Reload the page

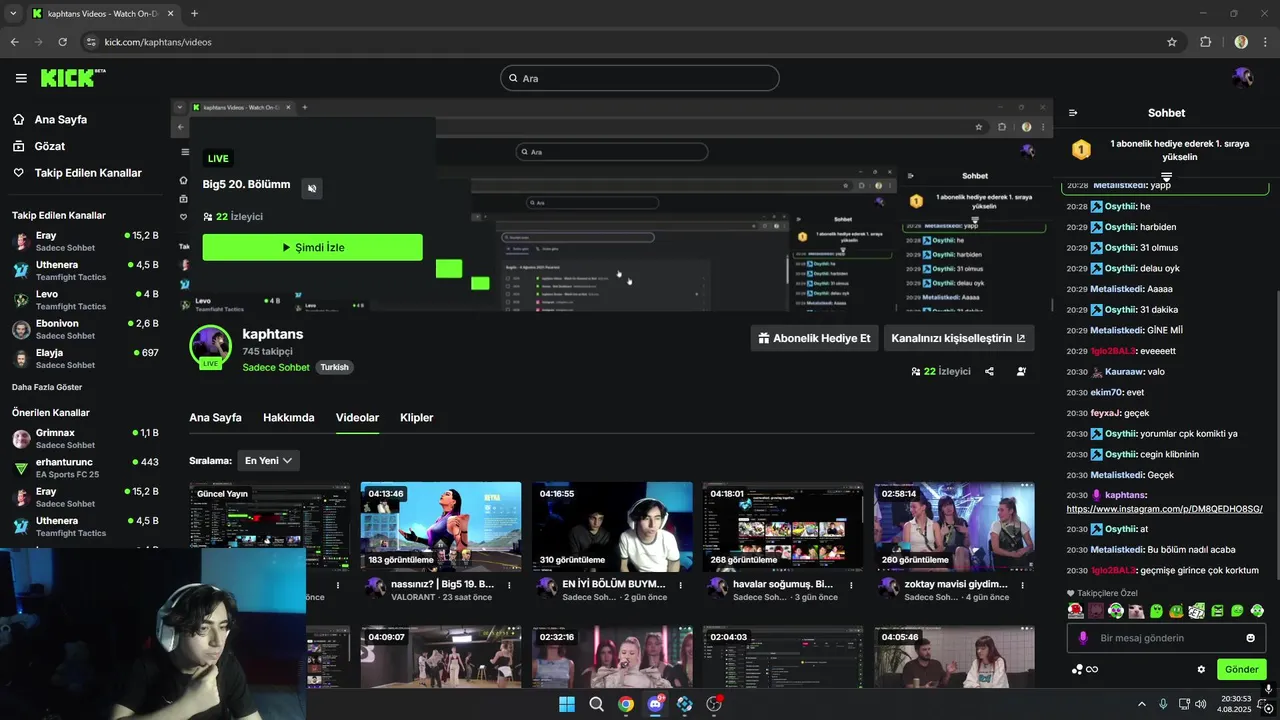[x=63, y=42]
